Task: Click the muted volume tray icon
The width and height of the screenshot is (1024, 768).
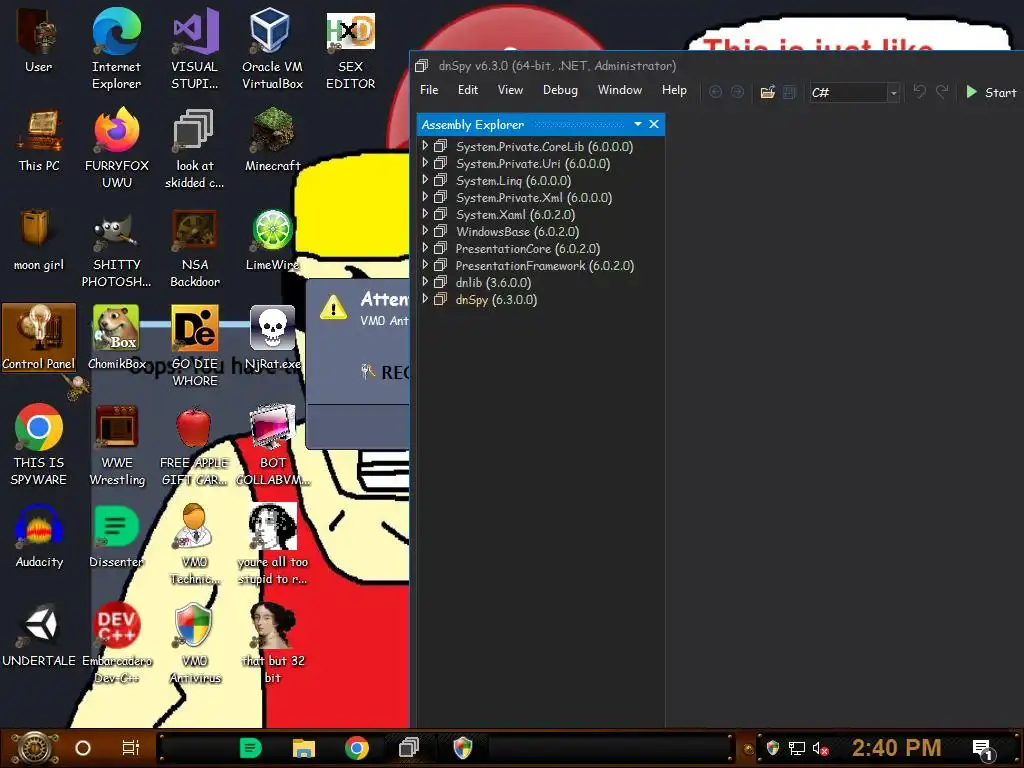Action: [820, 748]
